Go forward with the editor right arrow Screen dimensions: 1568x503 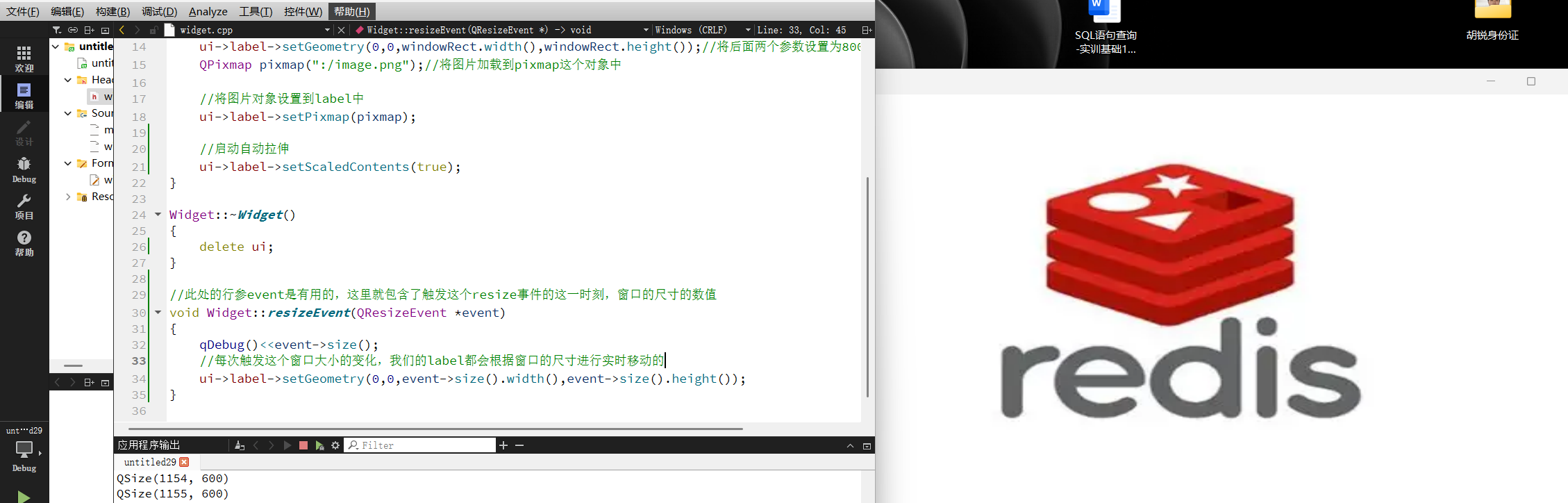(x=137, y=30)
